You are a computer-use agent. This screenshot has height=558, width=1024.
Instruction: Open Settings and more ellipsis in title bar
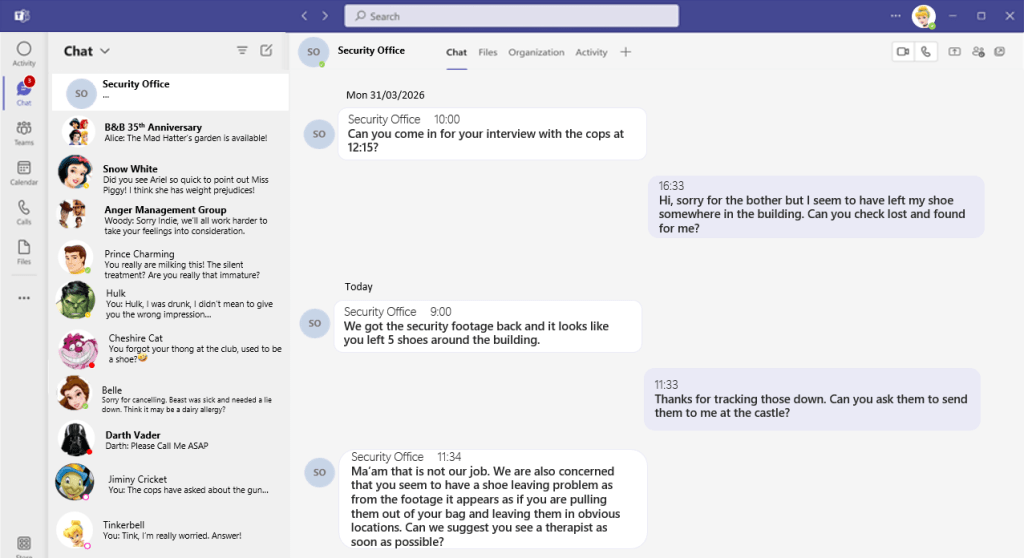coord(895,16)
